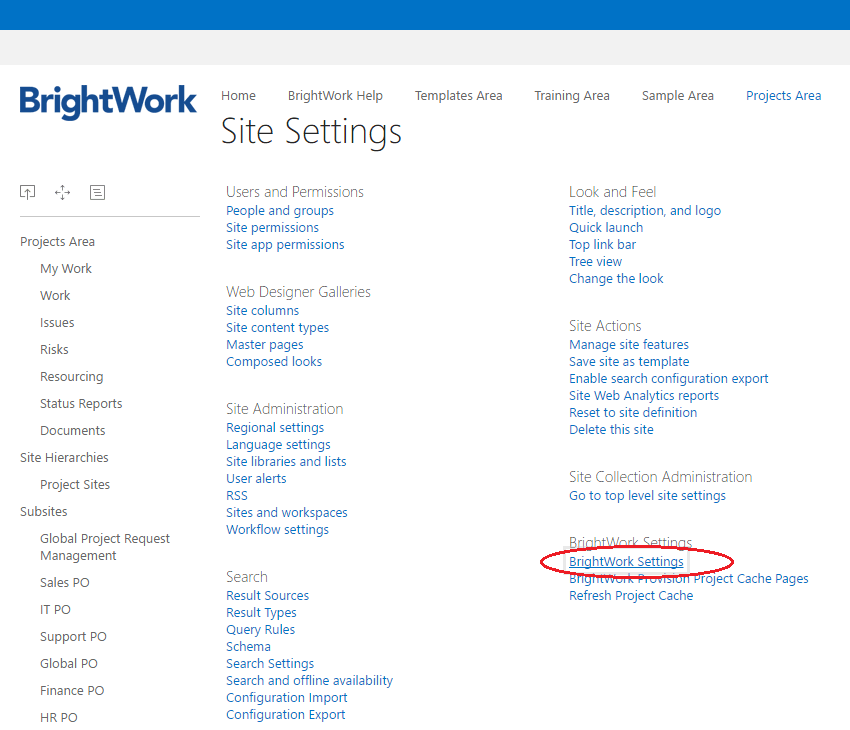The height and width of the screenshot is (730, 850).
Task: Go to the Training Area tab
Action: (572, 96)
